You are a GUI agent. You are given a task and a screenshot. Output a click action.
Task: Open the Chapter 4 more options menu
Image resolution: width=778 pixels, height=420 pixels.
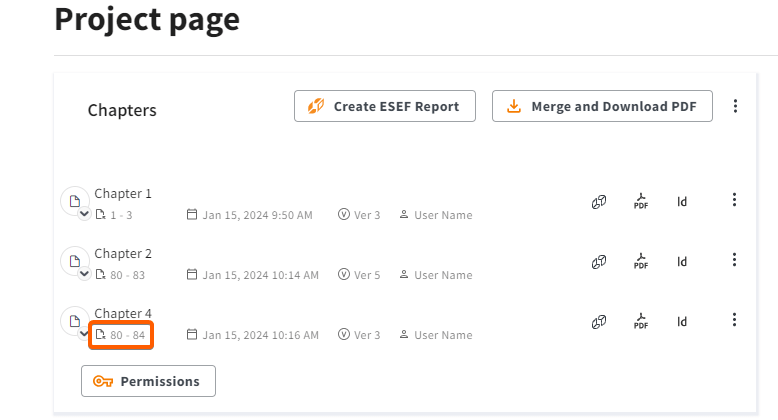coord(734,320)
